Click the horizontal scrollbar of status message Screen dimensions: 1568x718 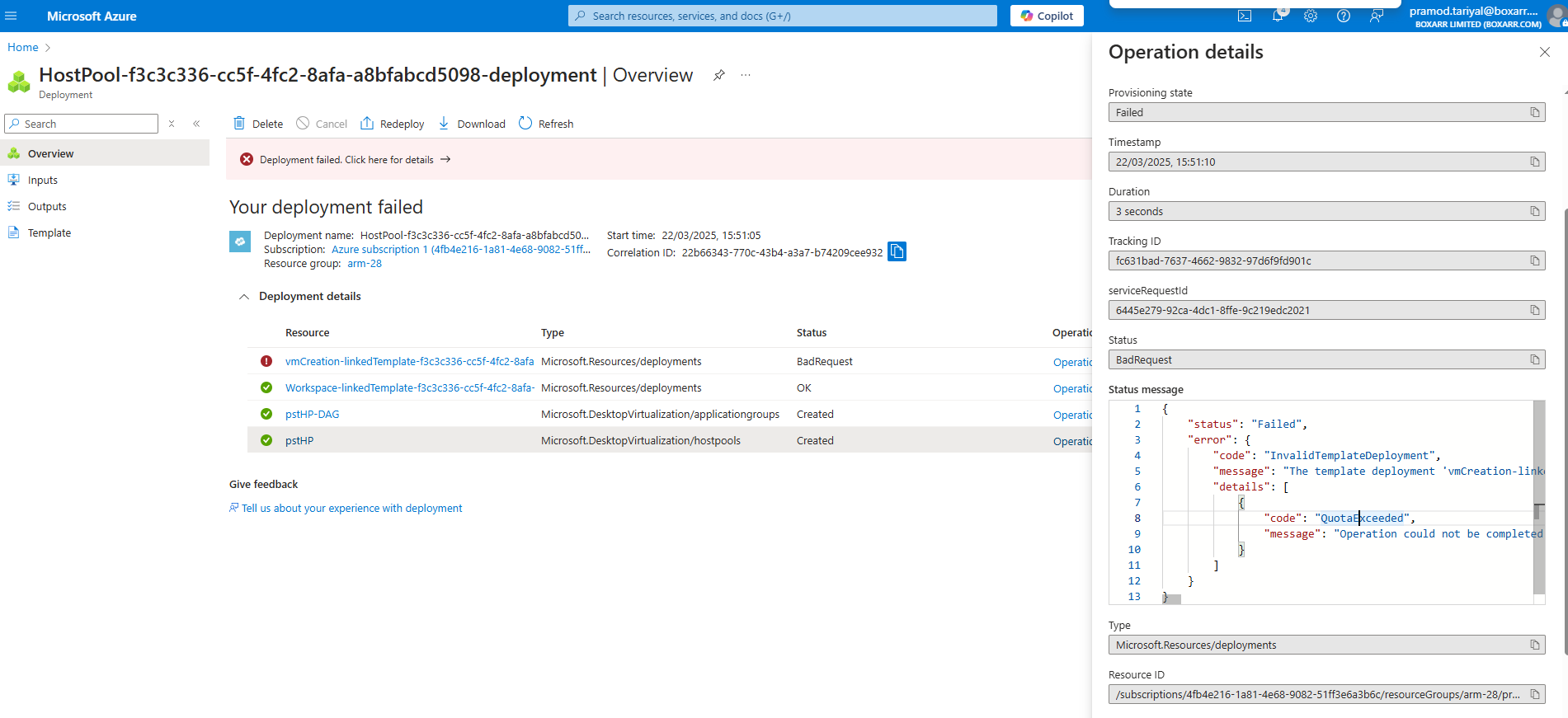1172,599
